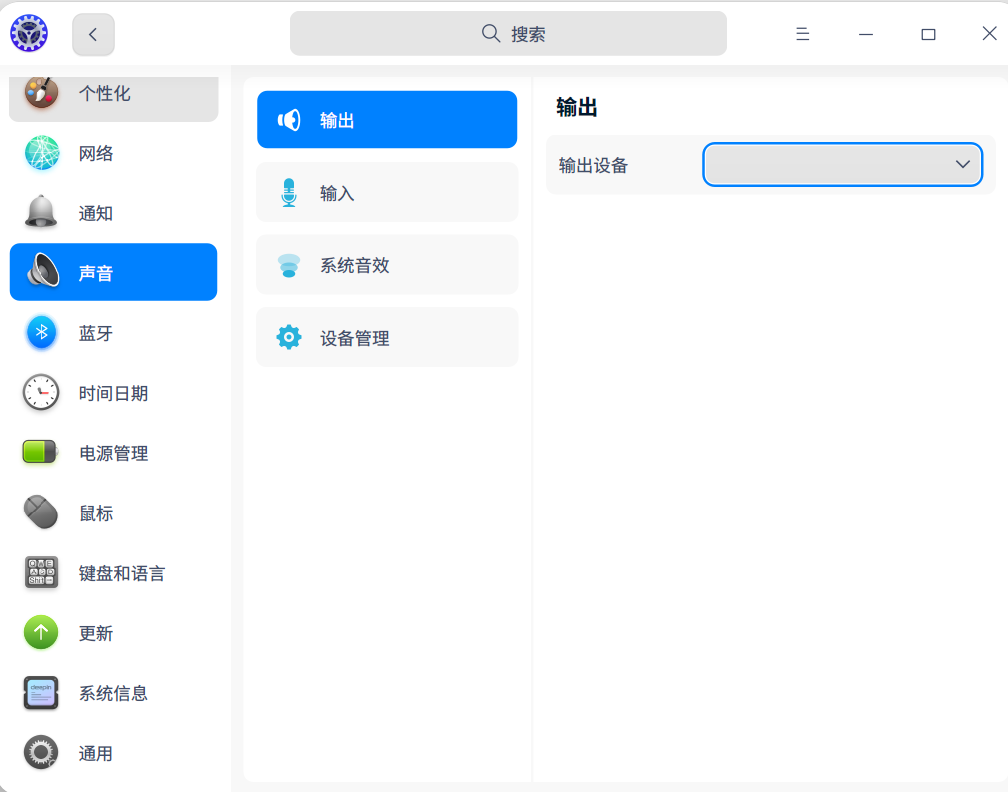Open the 个性化 (Personalization) palette icon

coord(41,92)
